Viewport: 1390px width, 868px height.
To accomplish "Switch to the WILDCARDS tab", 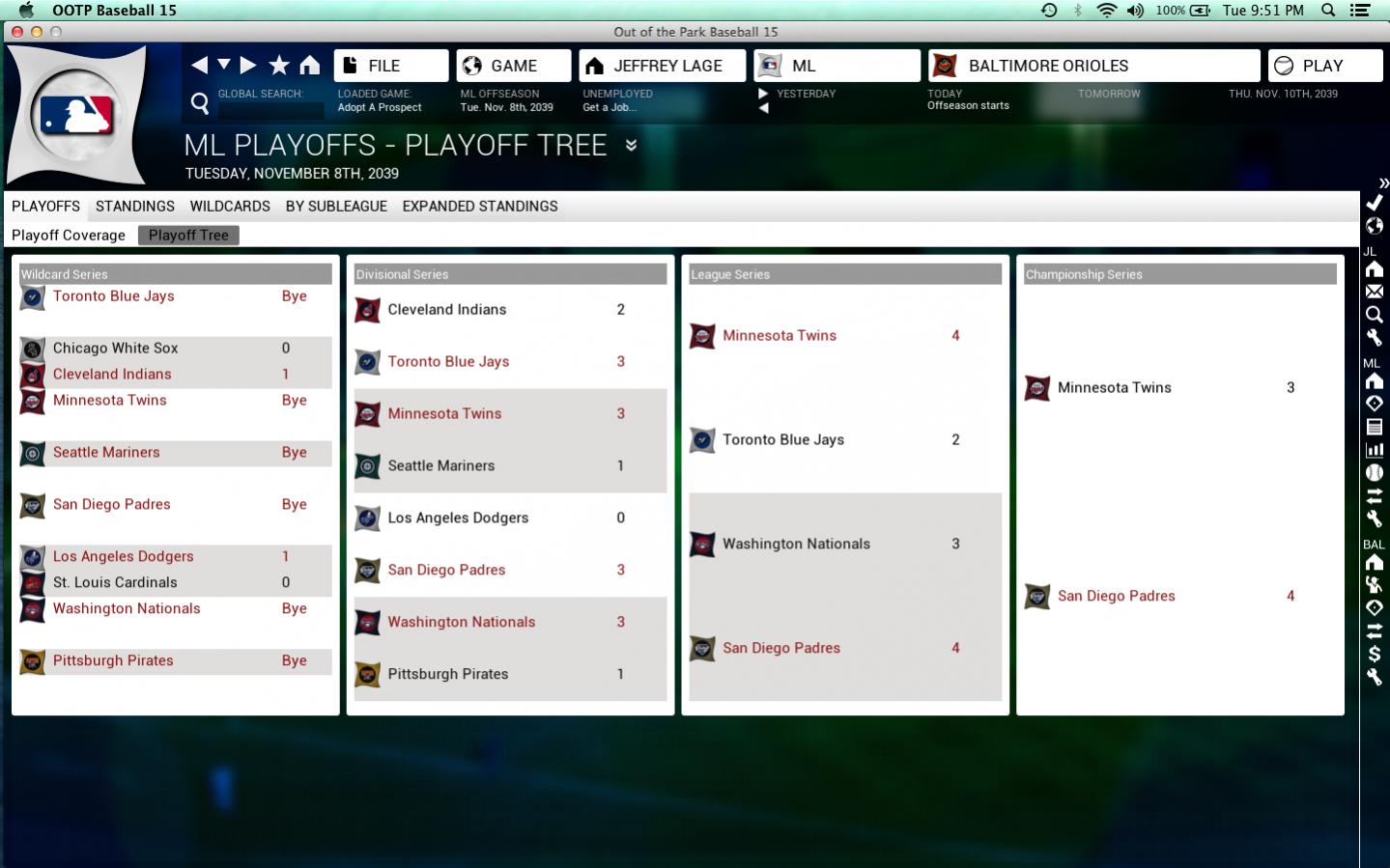I will pos(230,206).
